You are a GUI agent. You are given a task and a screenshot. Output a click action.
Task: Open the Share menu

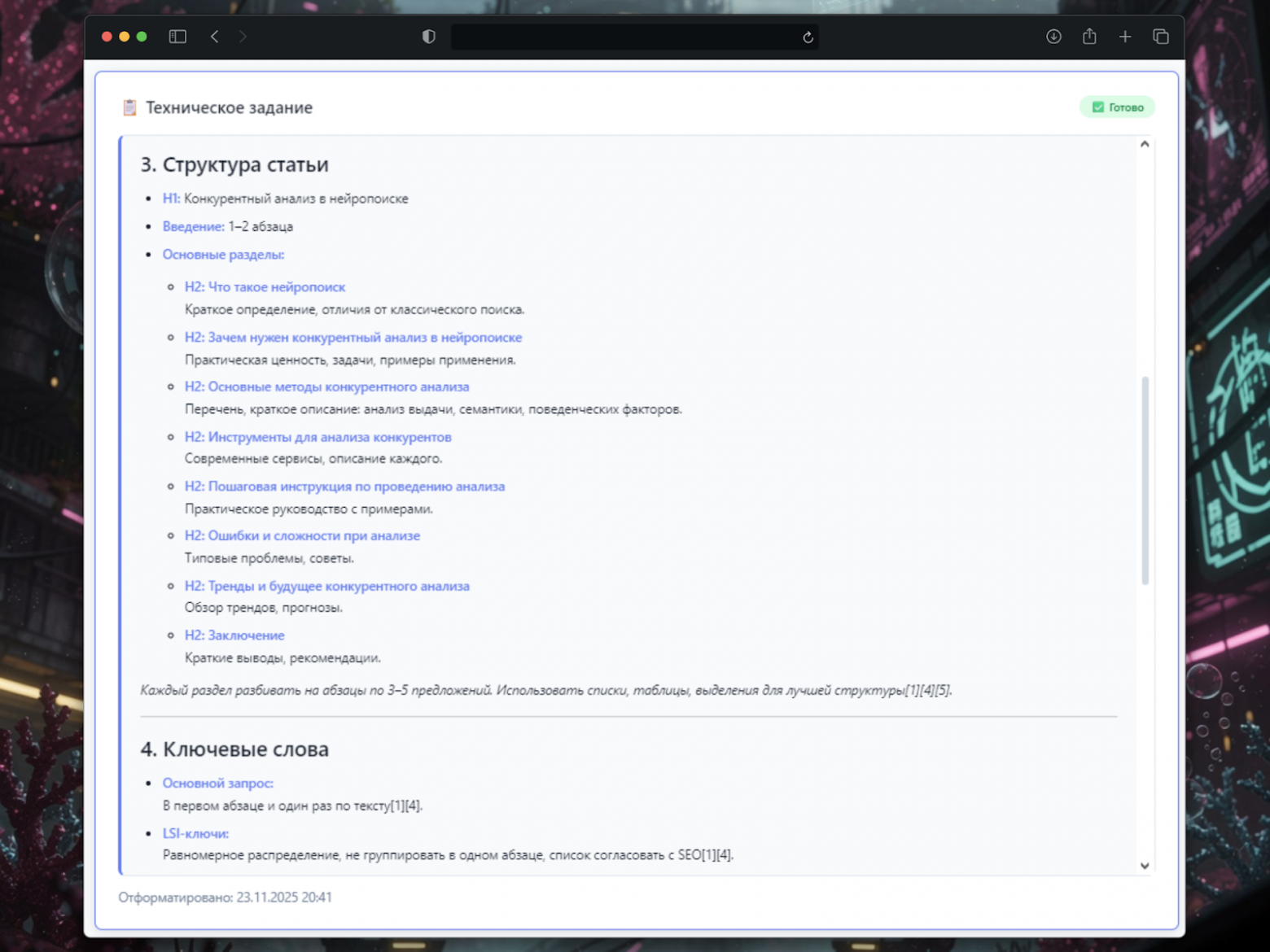pyautogui.click(x=1089, y=37)
